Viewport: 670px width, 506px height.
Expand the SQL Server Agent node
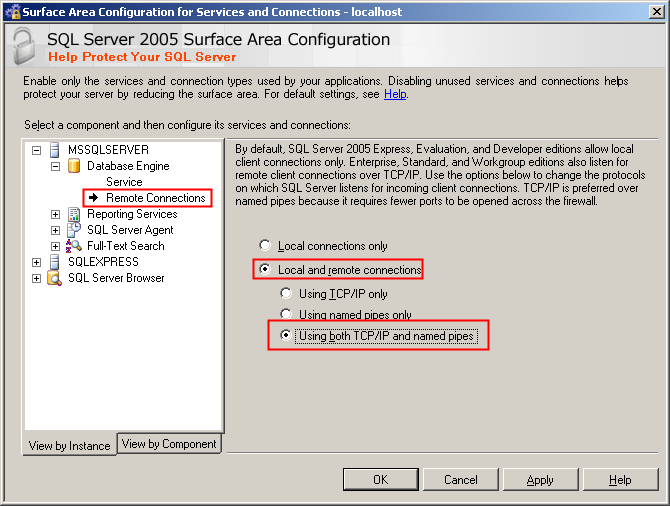tap(56, 230)
